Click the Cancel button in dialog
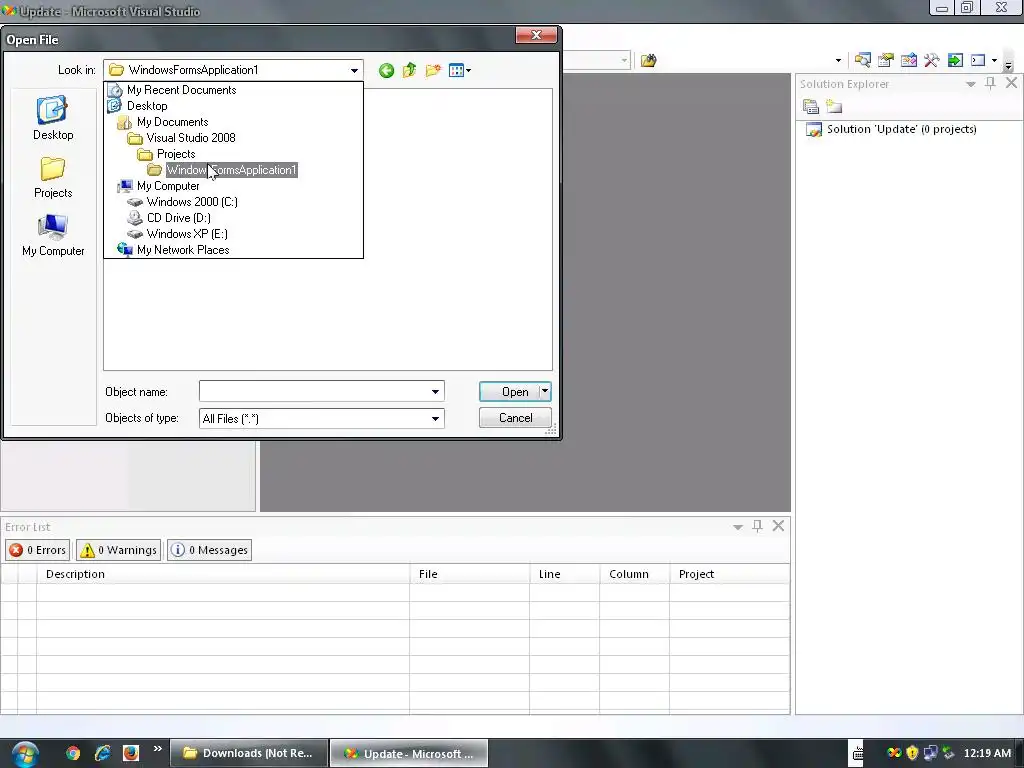This screenshot has width=1024, height=768. tap(515, 418)
